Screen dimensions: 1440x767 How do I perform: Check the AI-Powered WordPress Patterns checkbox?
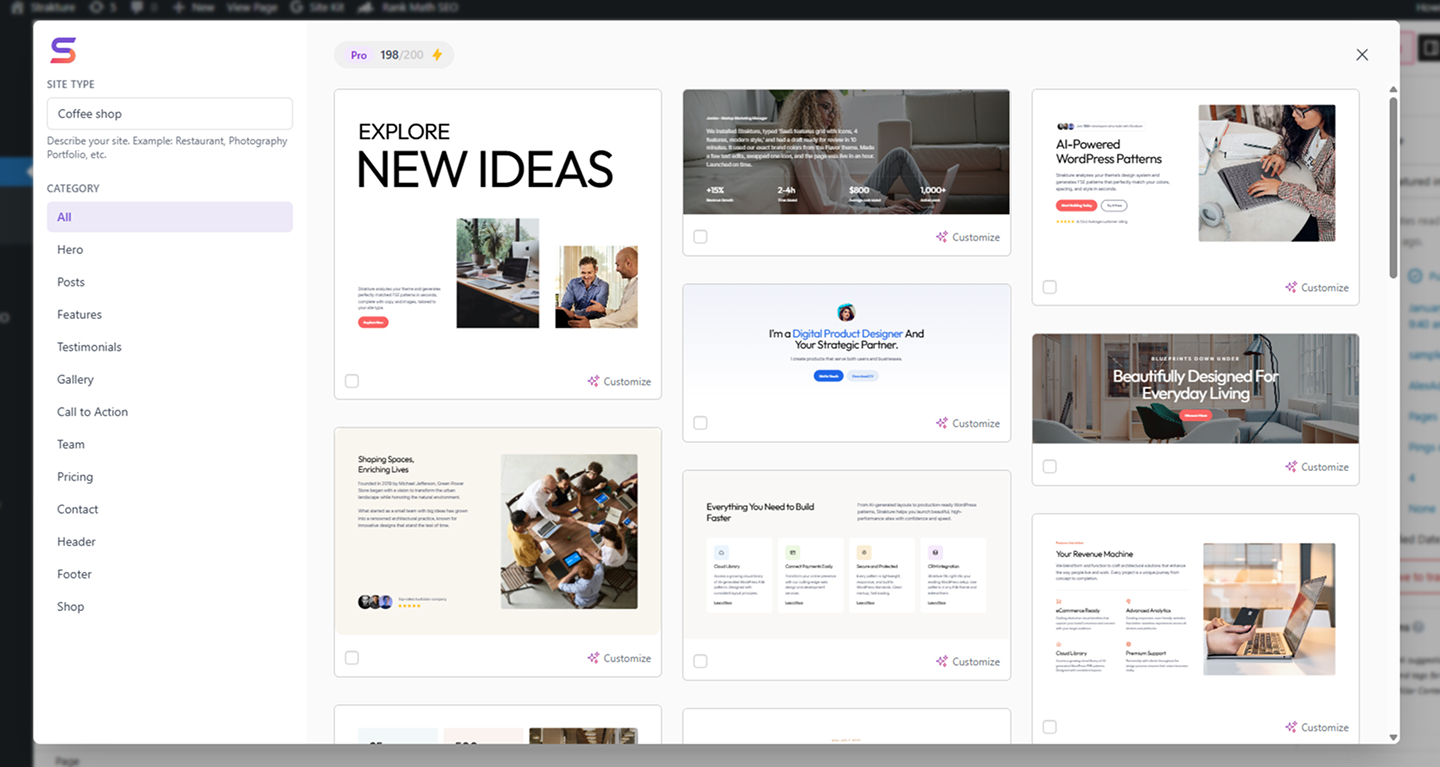[1049, 287]
